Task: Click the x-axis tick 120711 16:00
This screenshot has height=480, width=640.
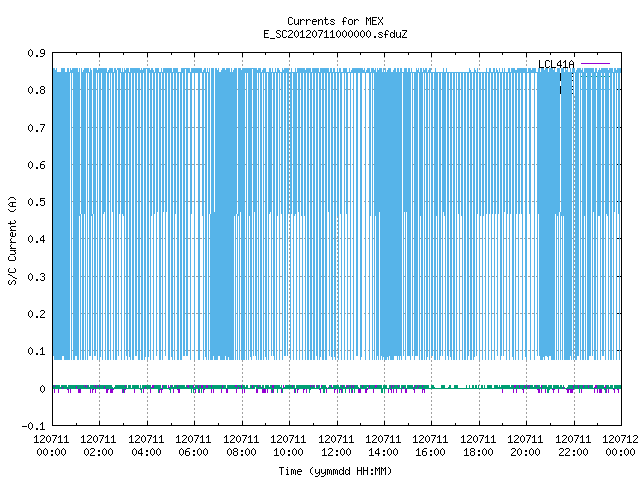Action: [430, 445]
